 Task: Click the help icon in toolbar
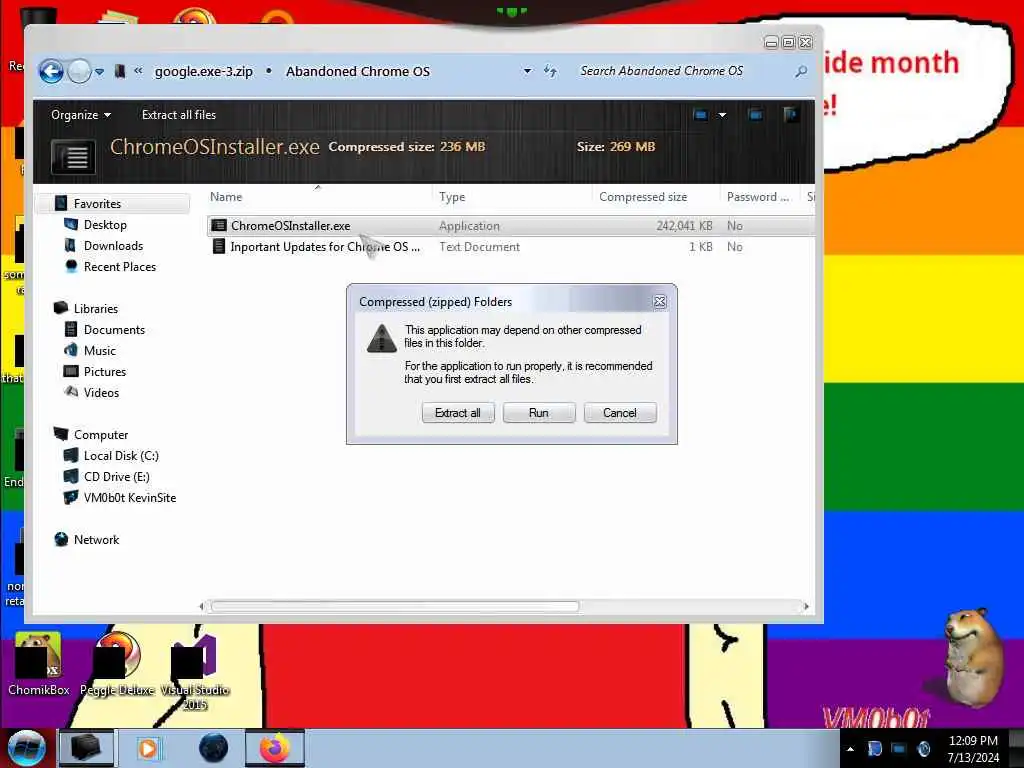[791, 115]
